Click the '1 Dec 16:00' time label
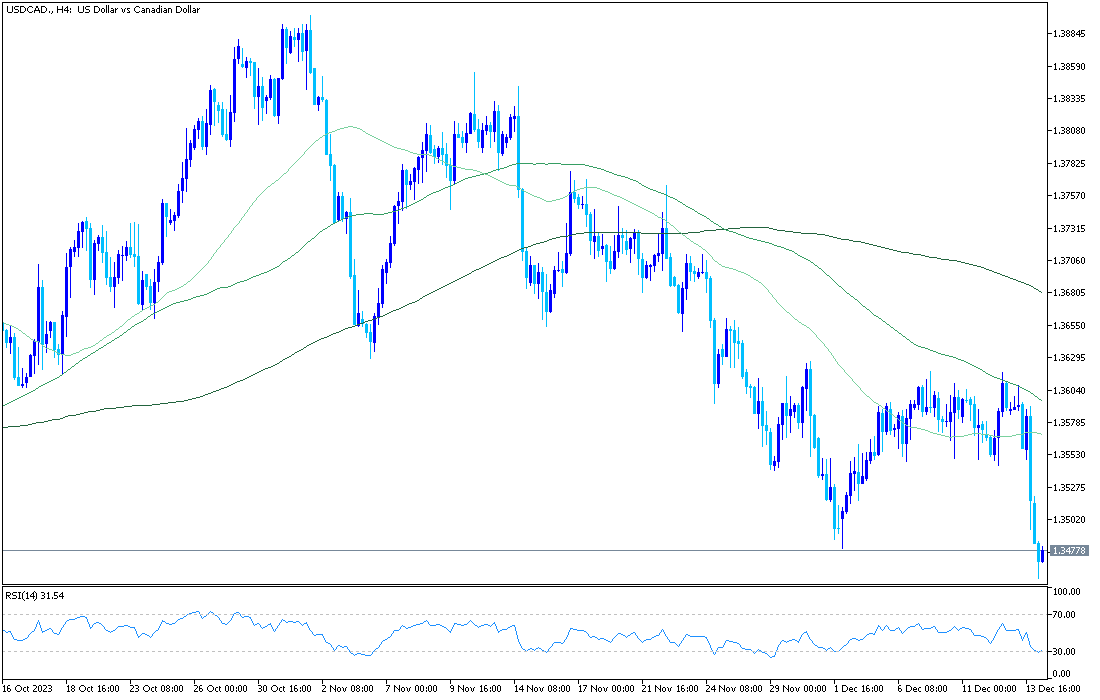Screen dimensions: 1100x700 point(859,689)
